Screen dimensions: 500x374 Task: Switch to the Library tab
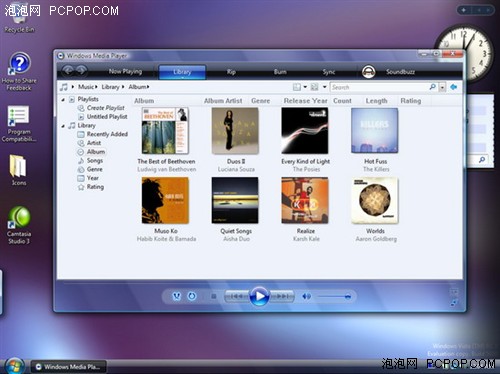point(182,72)
